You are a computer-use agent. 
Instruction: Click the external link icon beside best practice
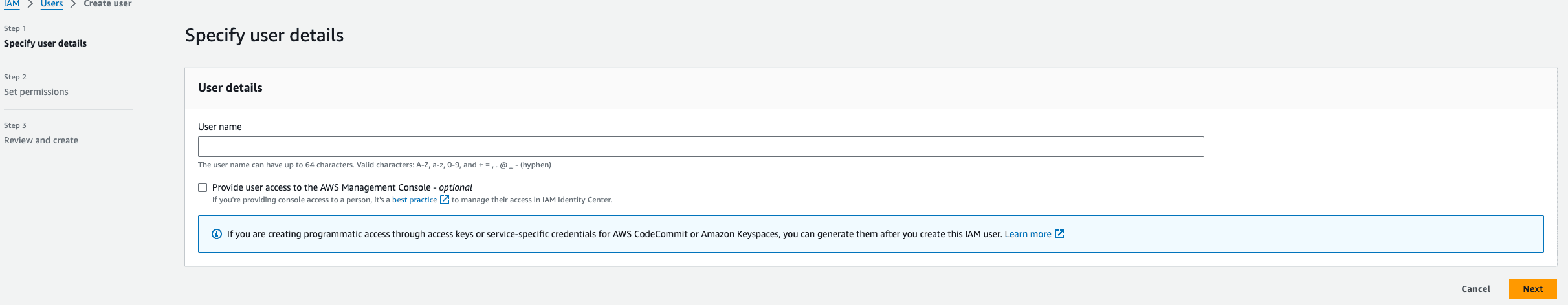coord(445,200)
